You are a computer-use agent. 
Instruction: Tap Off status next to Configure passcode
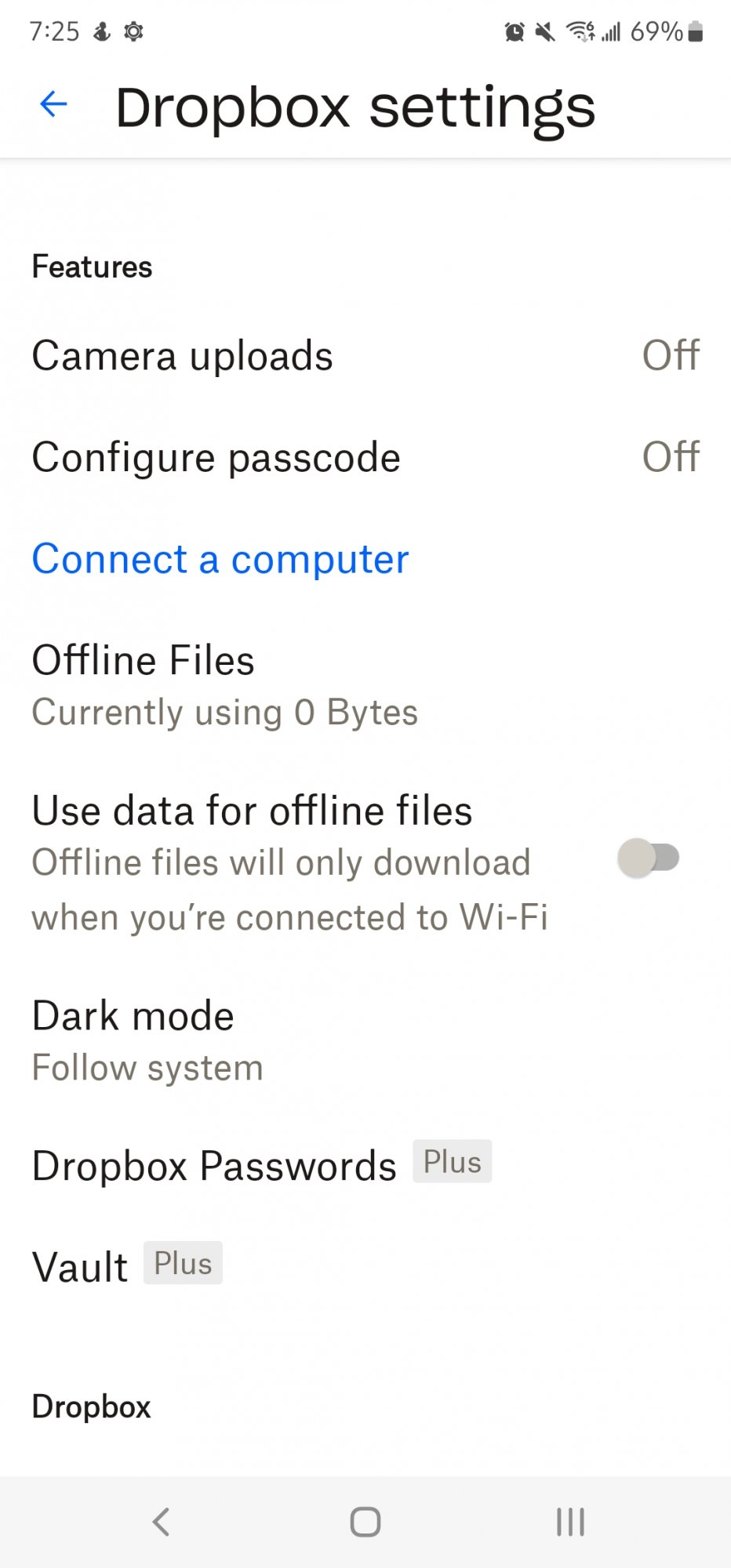pyautogui.click(x=671, y=457)
